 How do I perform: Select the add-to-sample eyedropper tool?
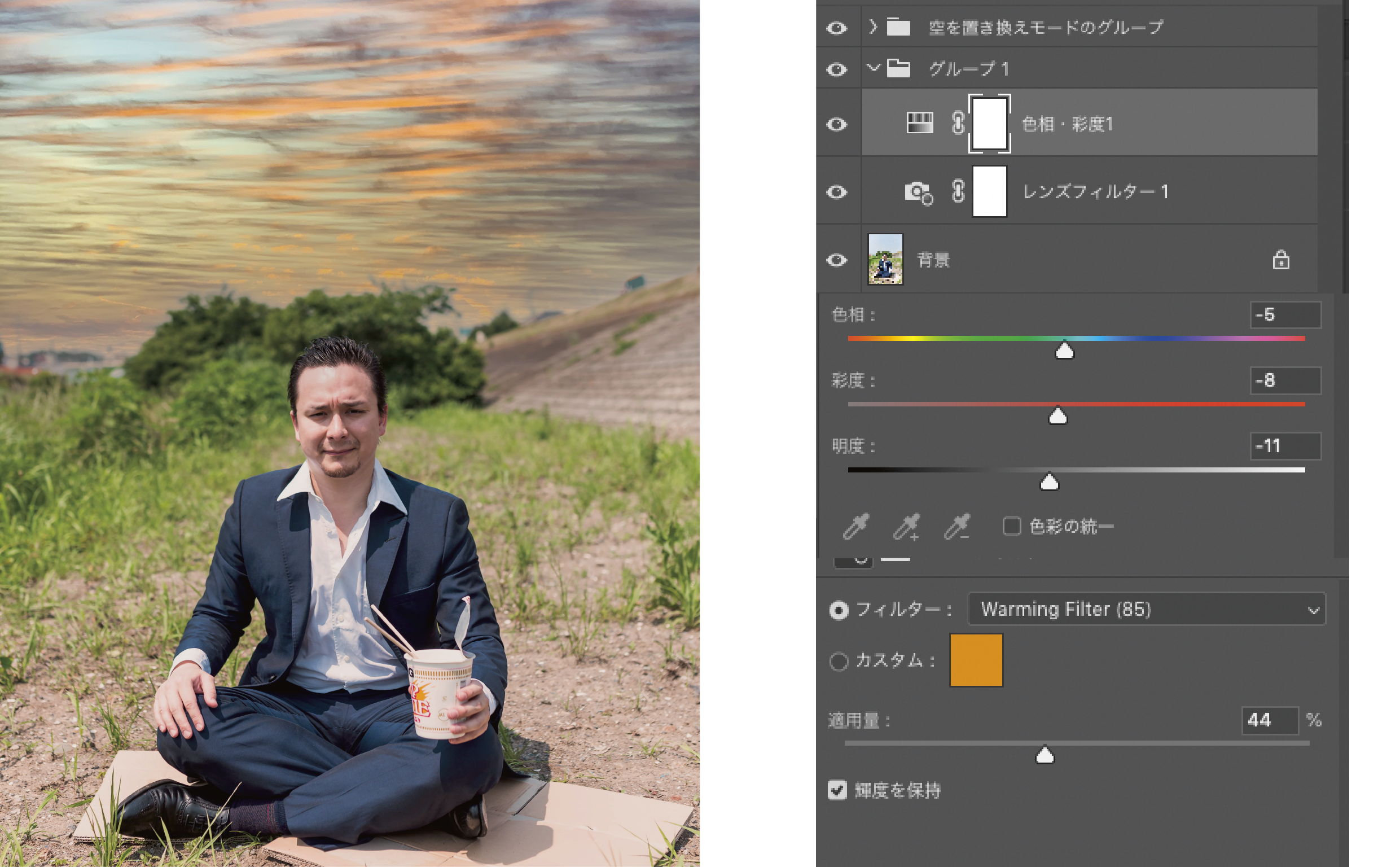click(x=907, y=526)
